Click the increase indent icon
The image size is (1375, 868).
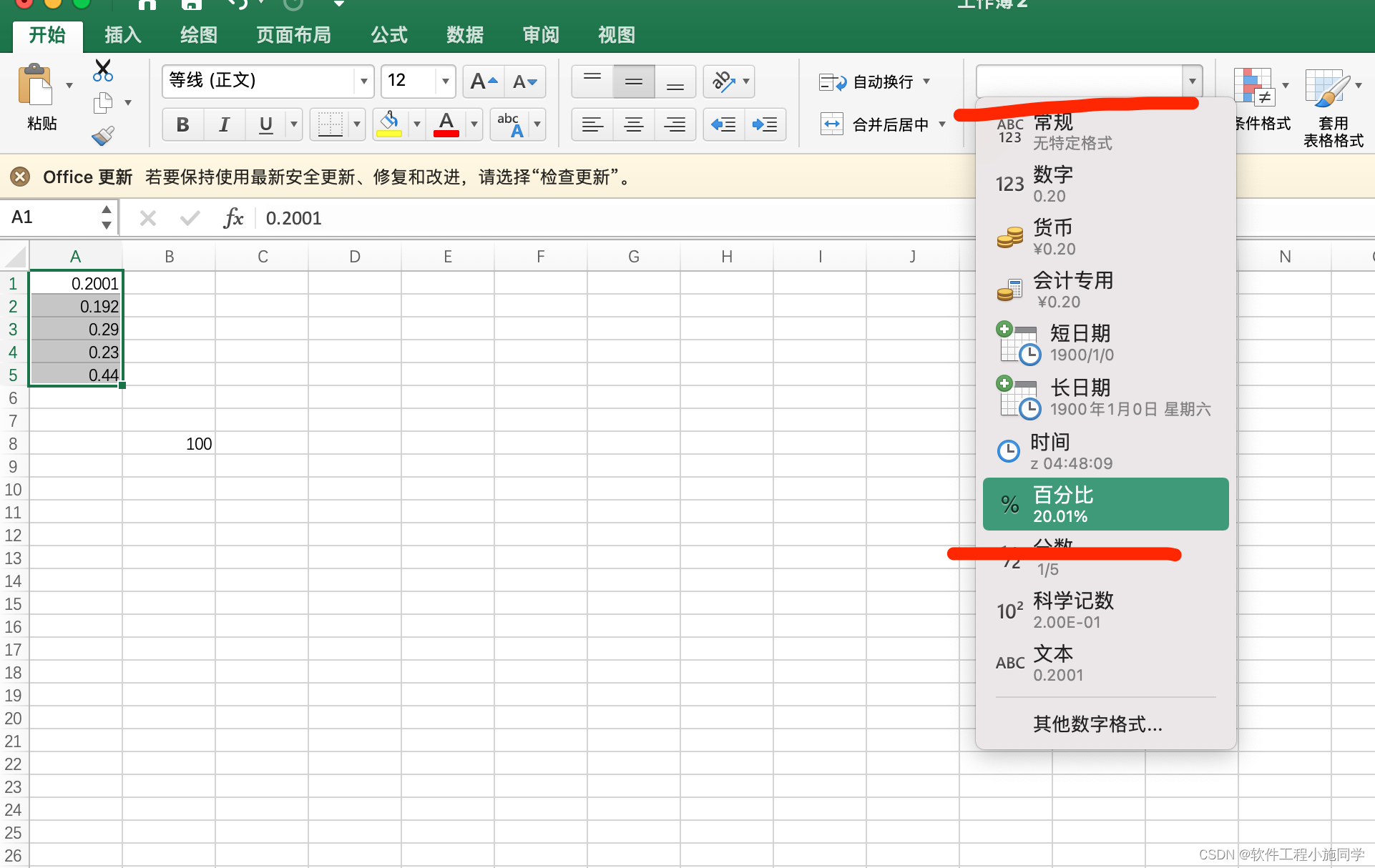(x=765, y=125)
